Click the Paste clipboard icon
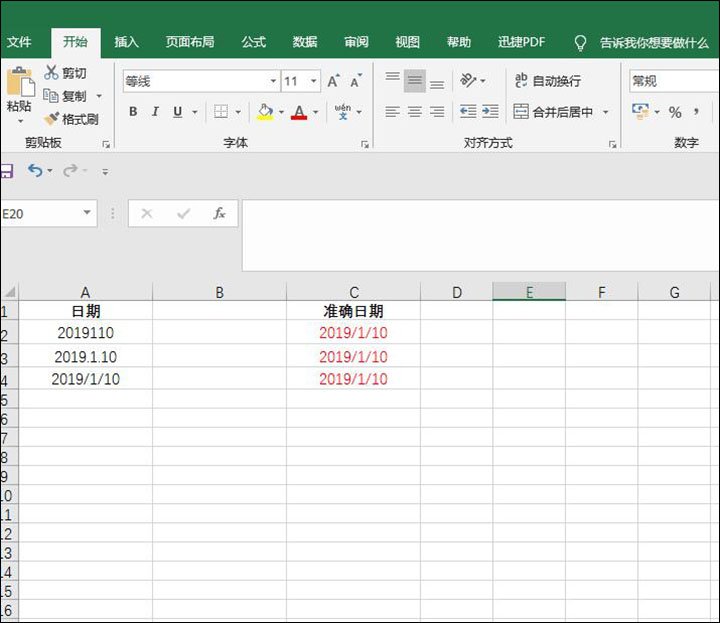This screenshot has height=623, width=720. point(20,82)
